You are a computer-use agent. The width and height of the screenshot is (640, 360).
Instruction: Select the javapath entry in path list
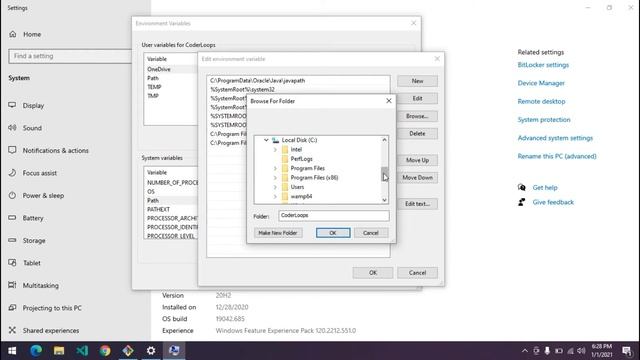click(x=298, y=80)
